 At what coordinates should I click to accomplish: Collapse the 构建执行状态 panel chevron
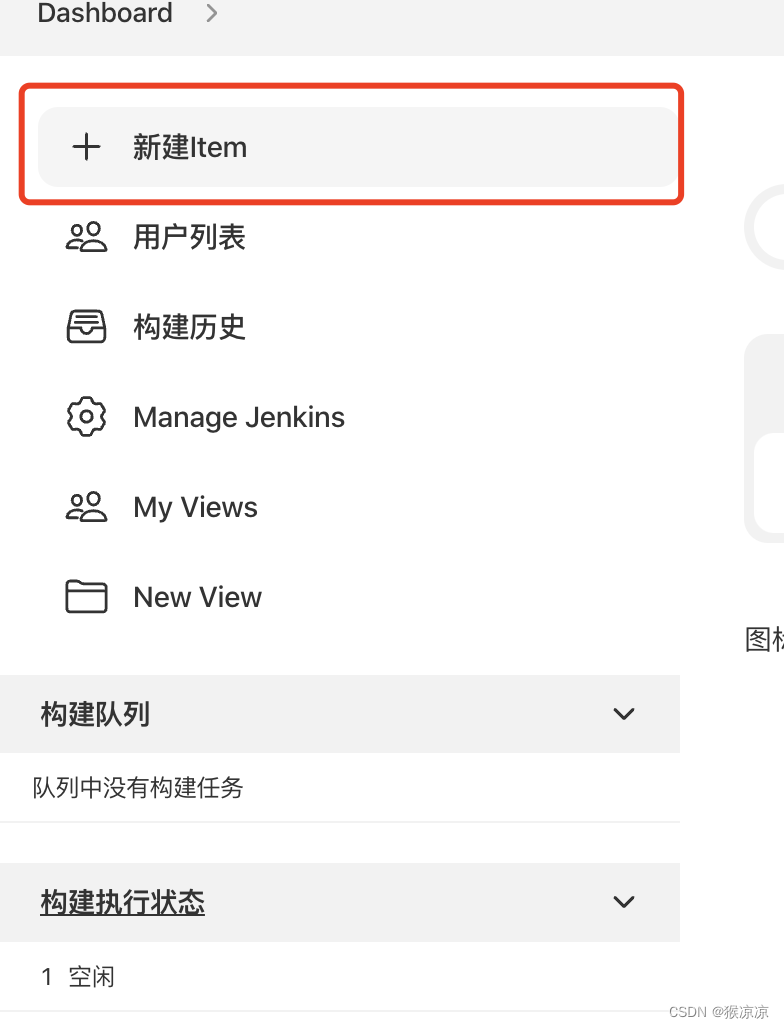pyautogui.click(x=623, y=901)
